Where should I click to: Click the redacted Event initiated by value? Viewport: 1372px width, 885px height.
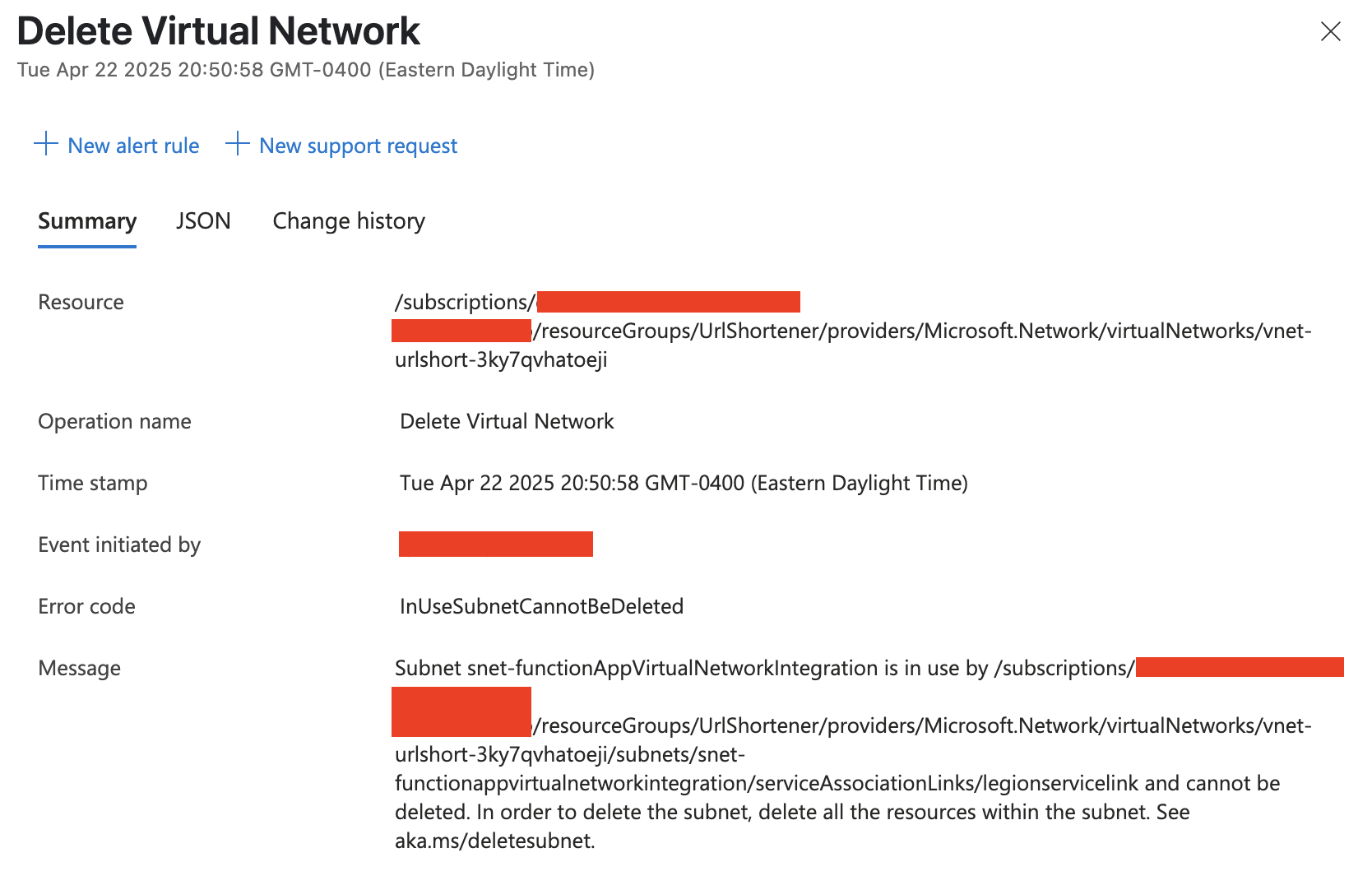(x=495, y=544)
